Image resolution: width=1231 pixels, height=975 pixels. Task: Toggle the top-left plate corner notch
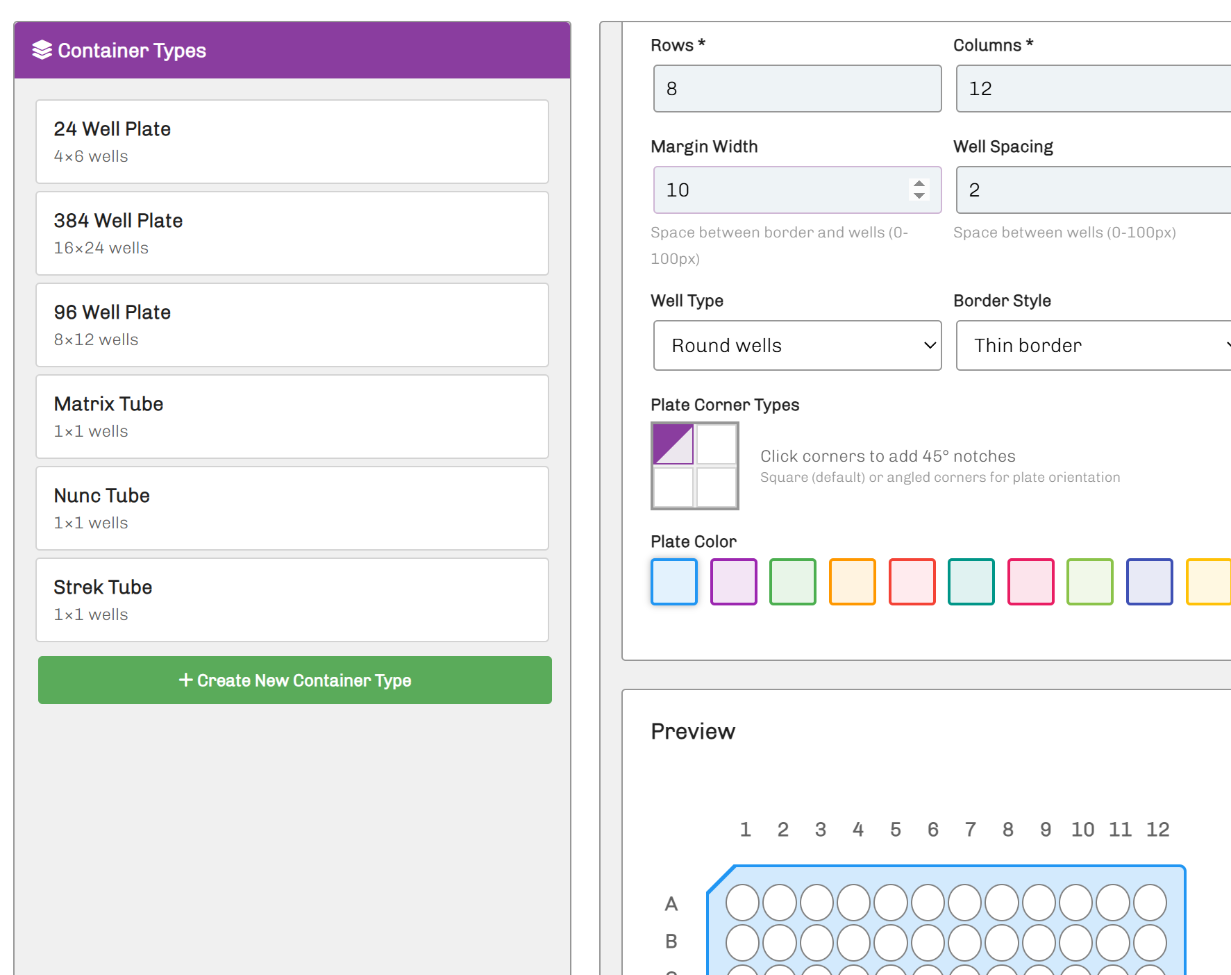(x=673, y=444)
